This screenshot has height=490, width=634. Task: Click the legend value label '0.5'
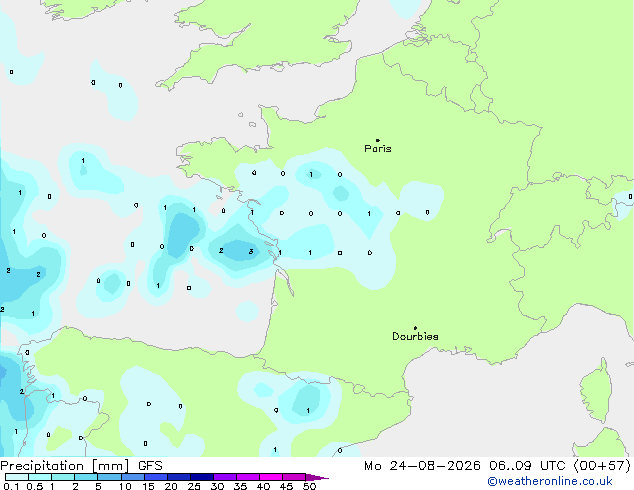click(x=35, y=486)
